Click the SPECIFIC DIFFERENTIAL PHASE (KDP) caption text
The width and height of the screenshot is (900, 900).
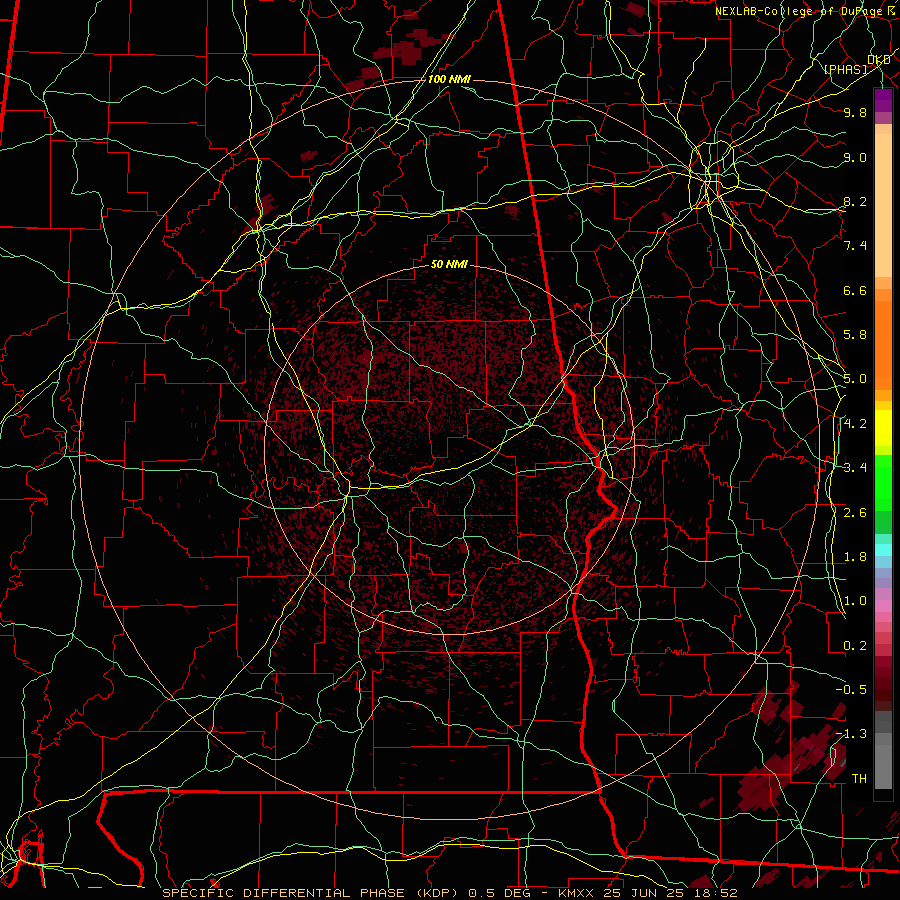[x=313, y=893]
